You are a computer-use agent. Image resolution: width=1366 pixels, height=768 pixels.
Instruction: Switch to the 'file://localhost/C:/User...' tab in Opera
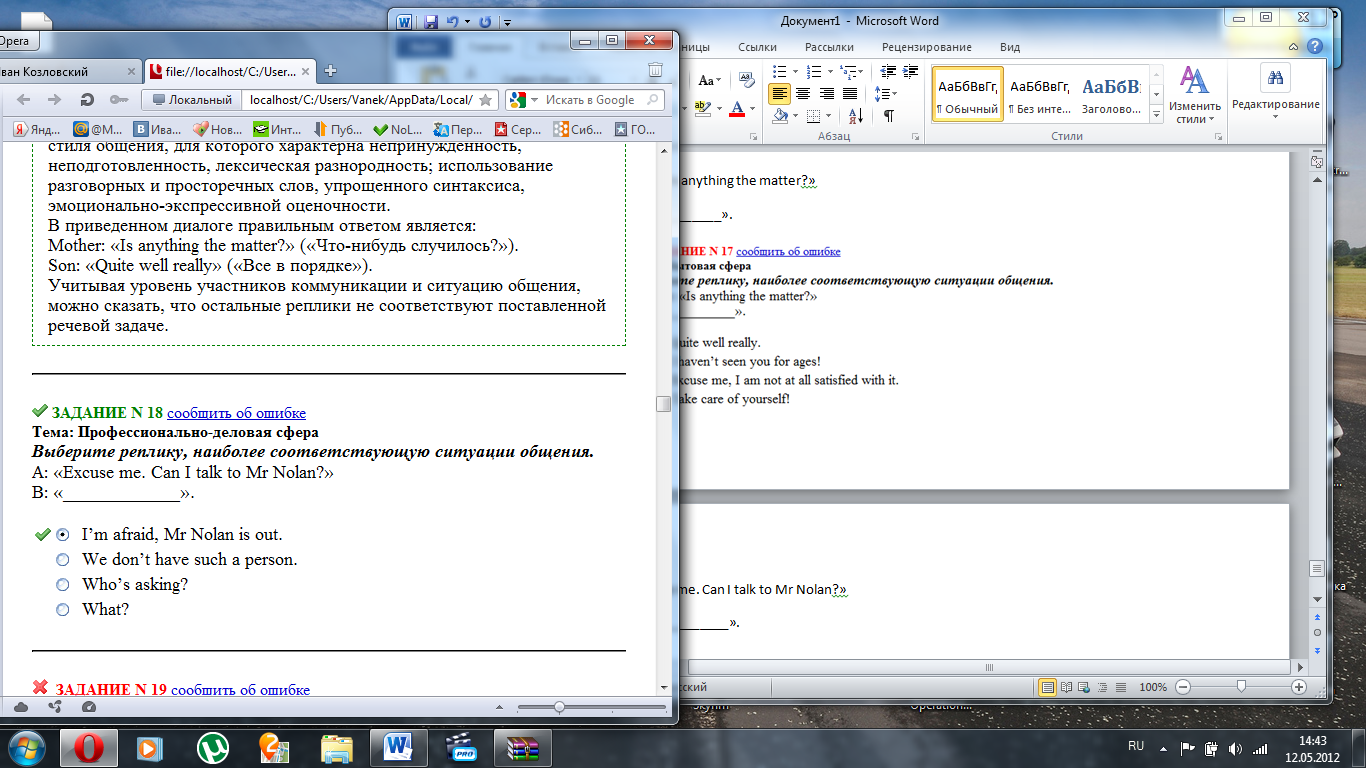230,71
